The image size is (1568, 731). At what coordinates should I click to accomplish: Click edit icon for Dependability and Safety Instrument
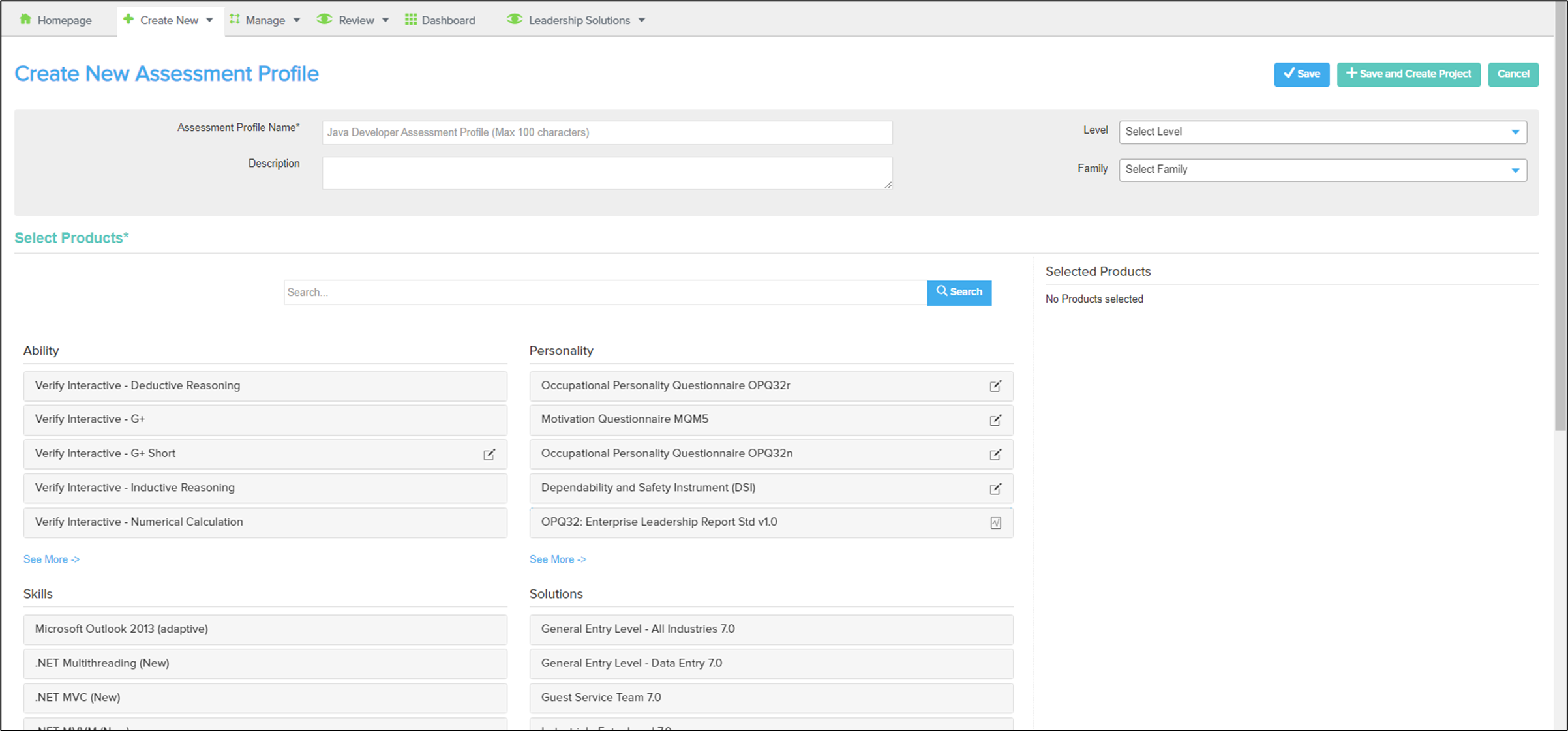[x=995, y=488]
